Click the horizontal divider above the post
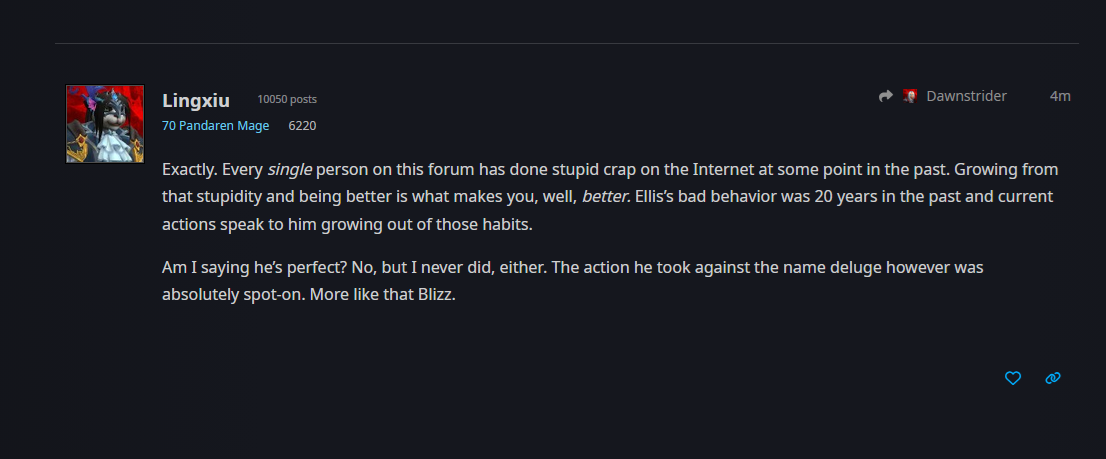 566,44
